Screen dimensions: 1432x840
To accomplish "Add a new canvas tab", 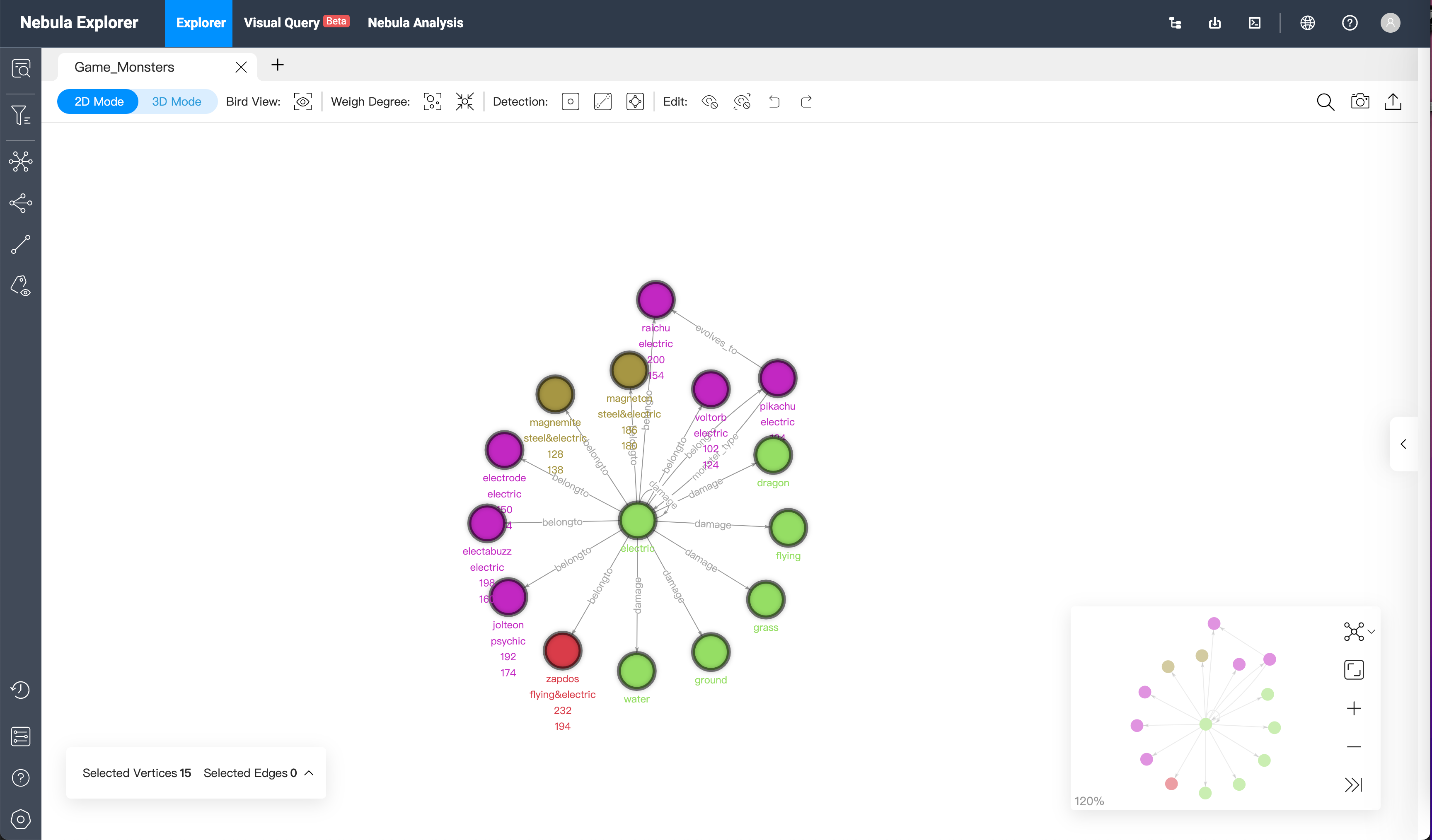I will [277, 65].
